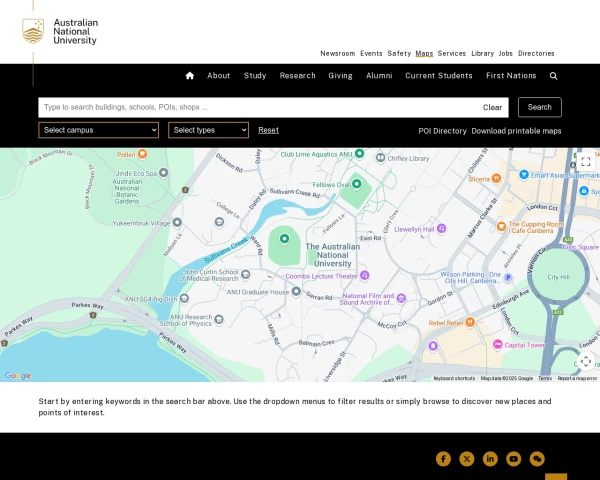Go to the home page icon
The image size is (600, 480).
(189, 76)
